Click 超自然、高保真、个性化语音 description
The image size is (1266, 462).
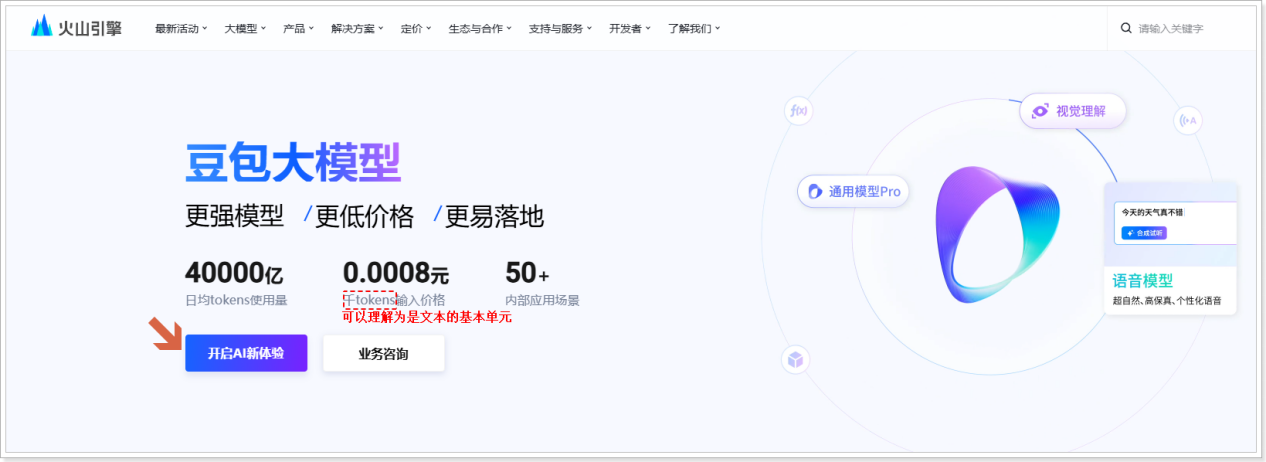pos(1167,301)
